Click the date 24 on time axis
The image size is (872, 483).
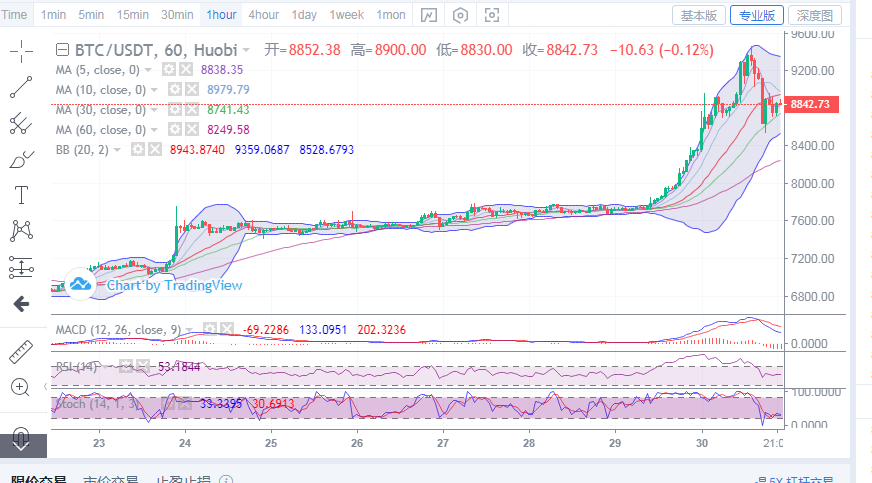pyautogui.click(x=185, y=443)
